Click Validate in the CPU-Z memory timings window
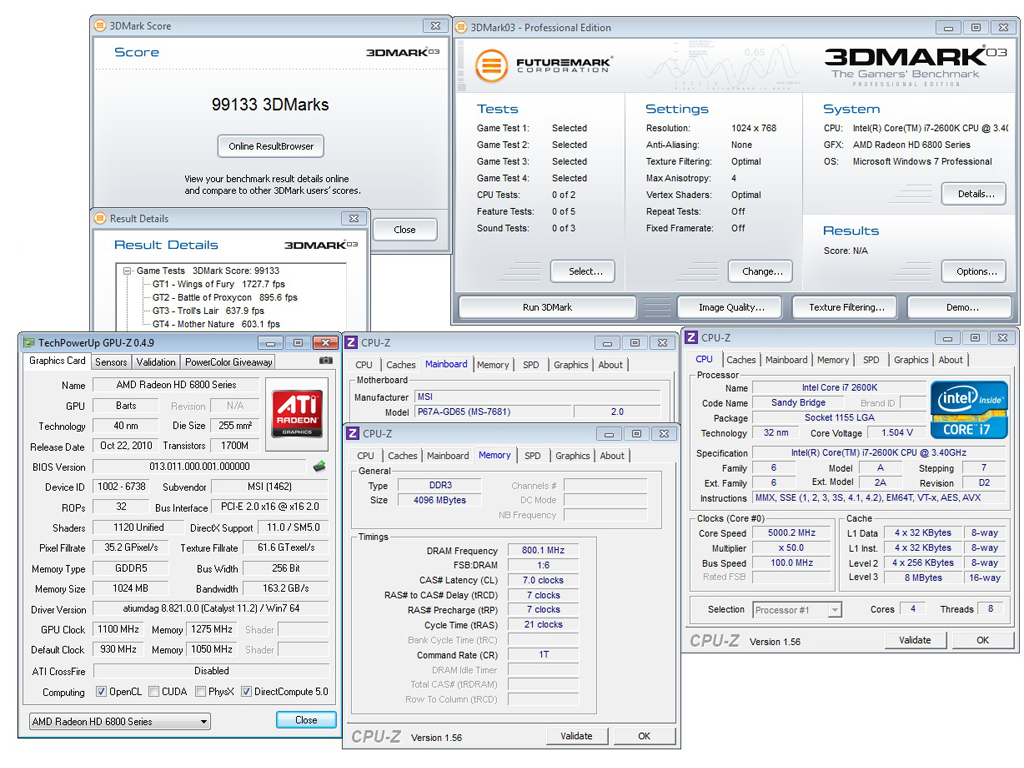This screenshot has width=1024, height=768. tap(577, 736)
